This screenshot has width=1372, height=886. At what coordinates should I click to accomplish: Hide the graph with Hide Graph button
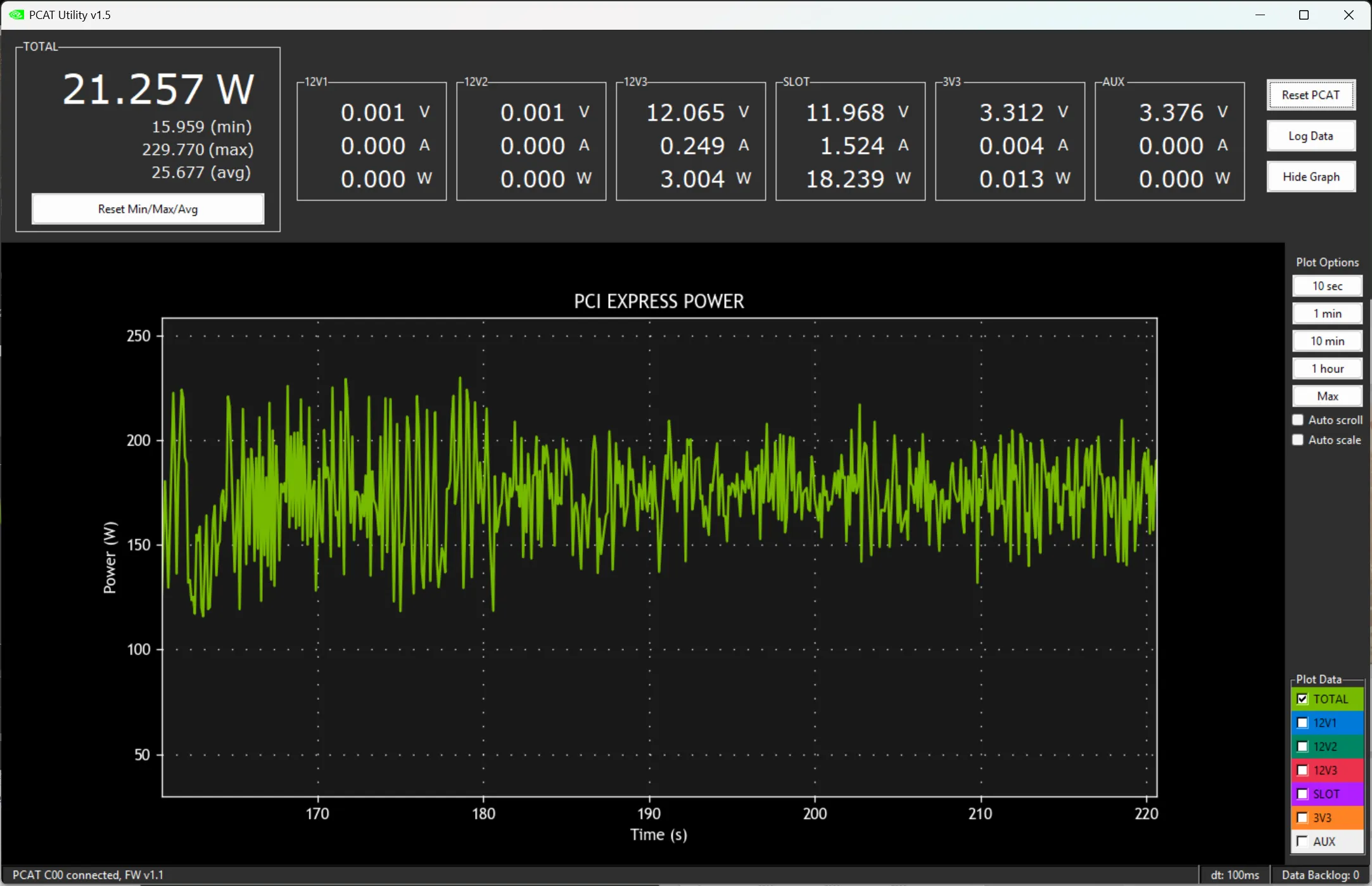[1311, 177]
